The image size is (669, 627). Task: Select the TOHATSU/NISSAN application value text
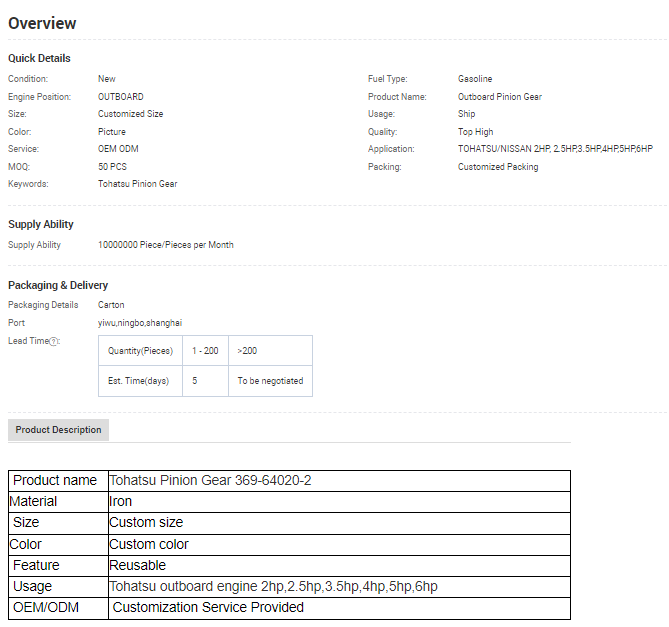(555, 149)
